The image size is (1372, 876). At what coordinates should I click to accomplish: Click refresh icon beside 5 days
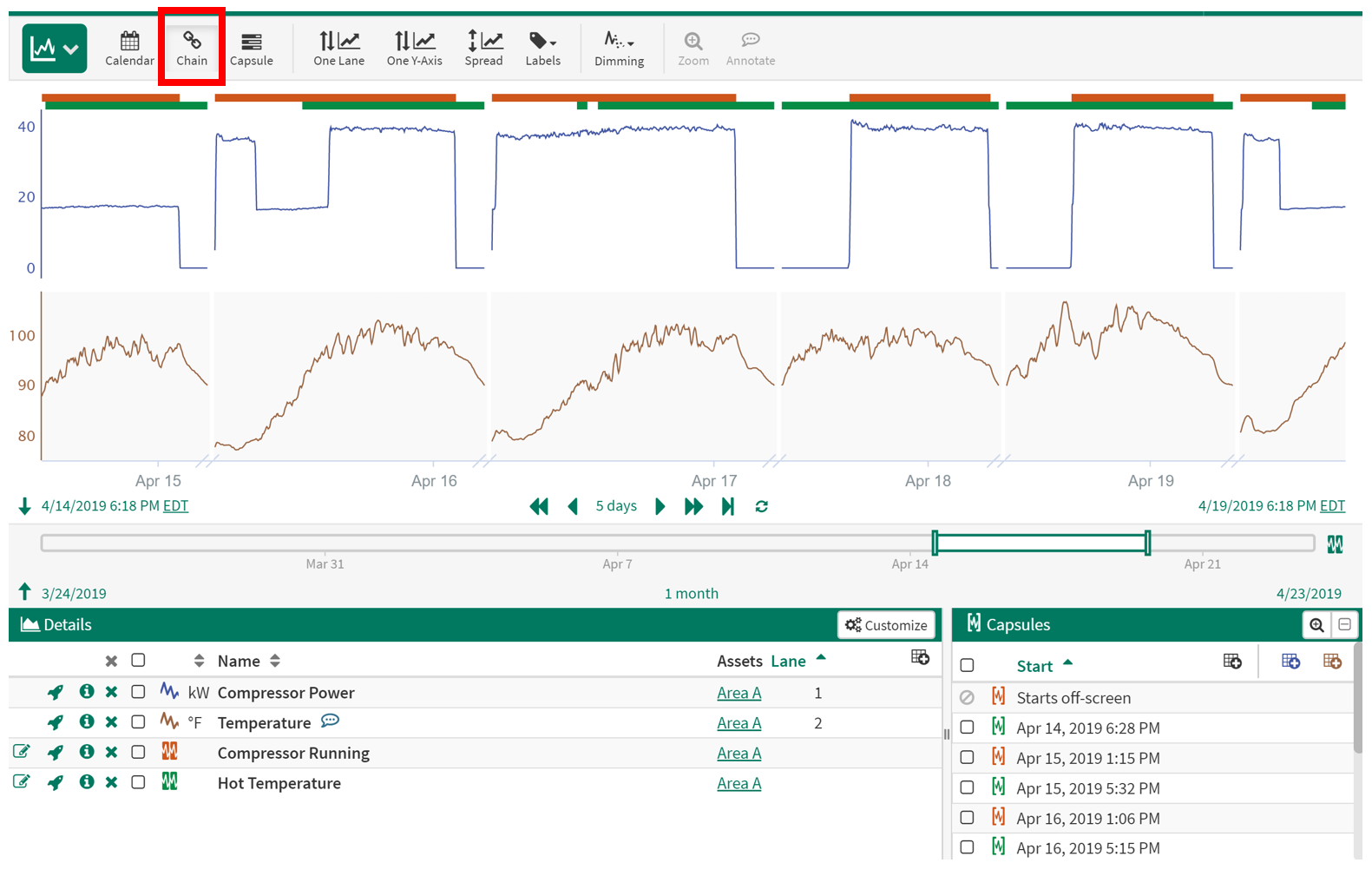click(x=761, y=506)
